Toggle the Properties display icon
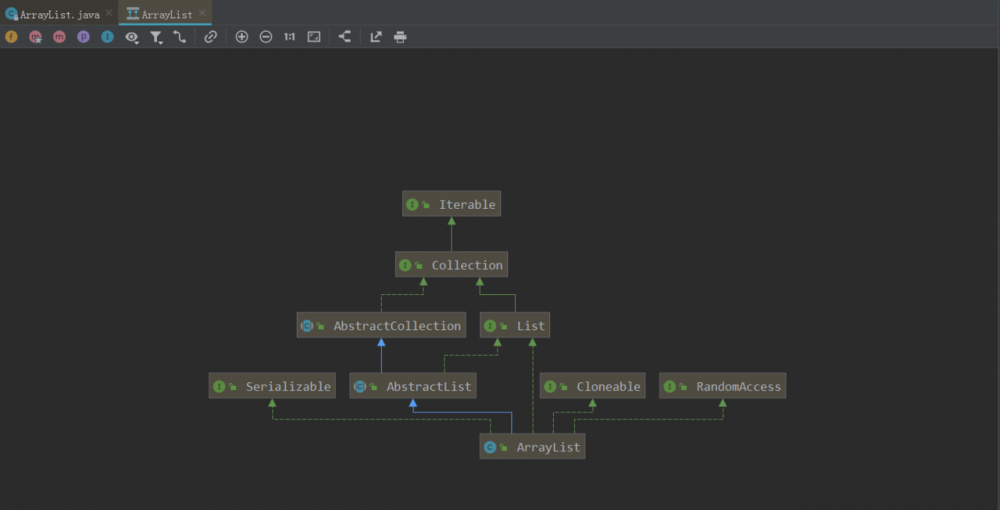The image size is (1000, 510). [x=83, y=37]
